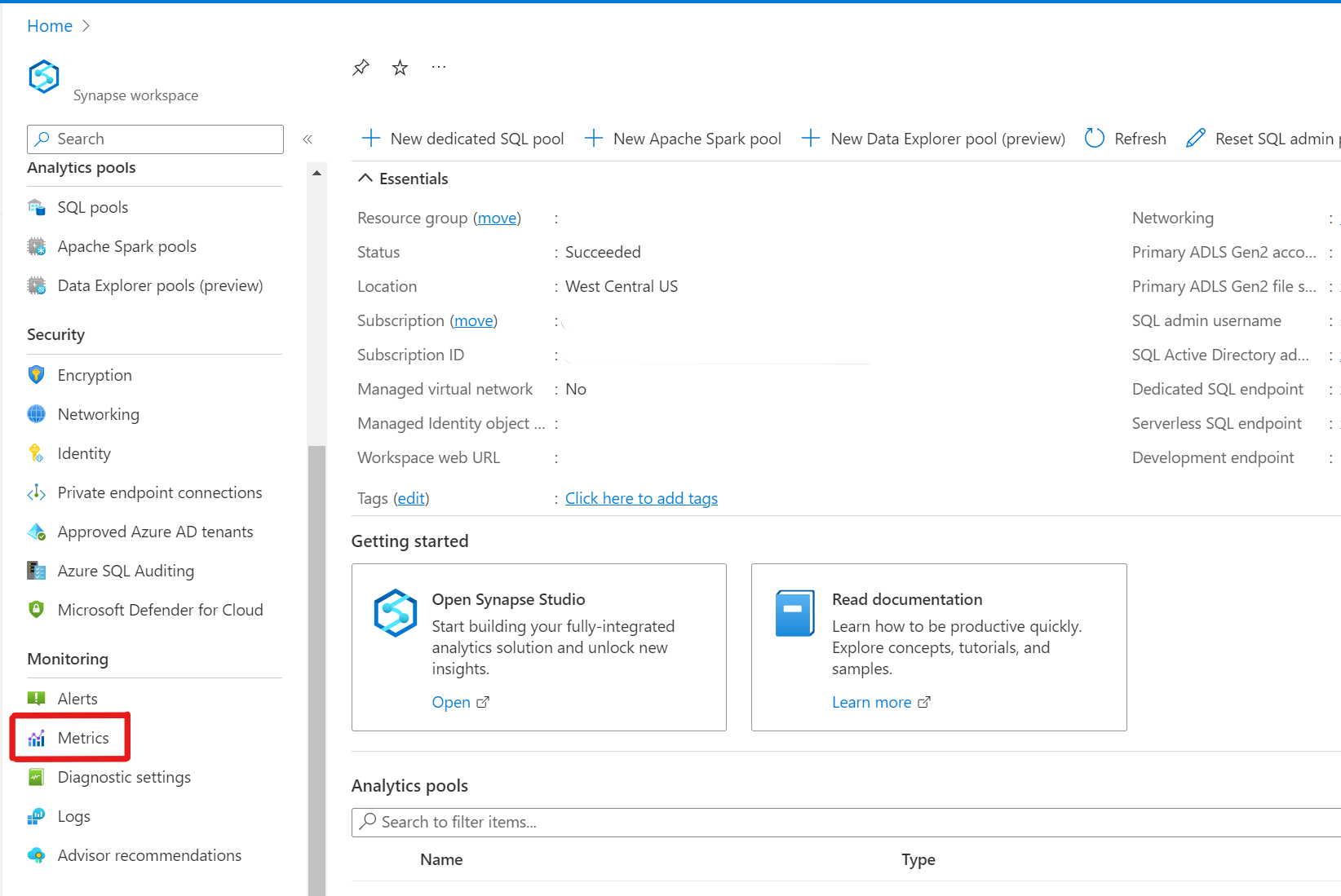
Task: Click the Refresh toolbar icon
Action: (1095, 139)
